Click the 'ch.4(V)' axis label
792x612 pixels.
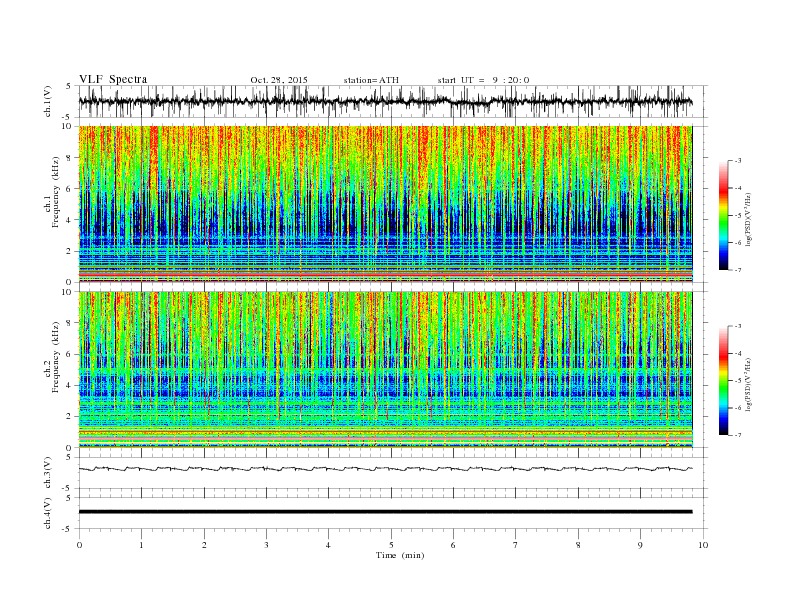click(x=48, y=513)
